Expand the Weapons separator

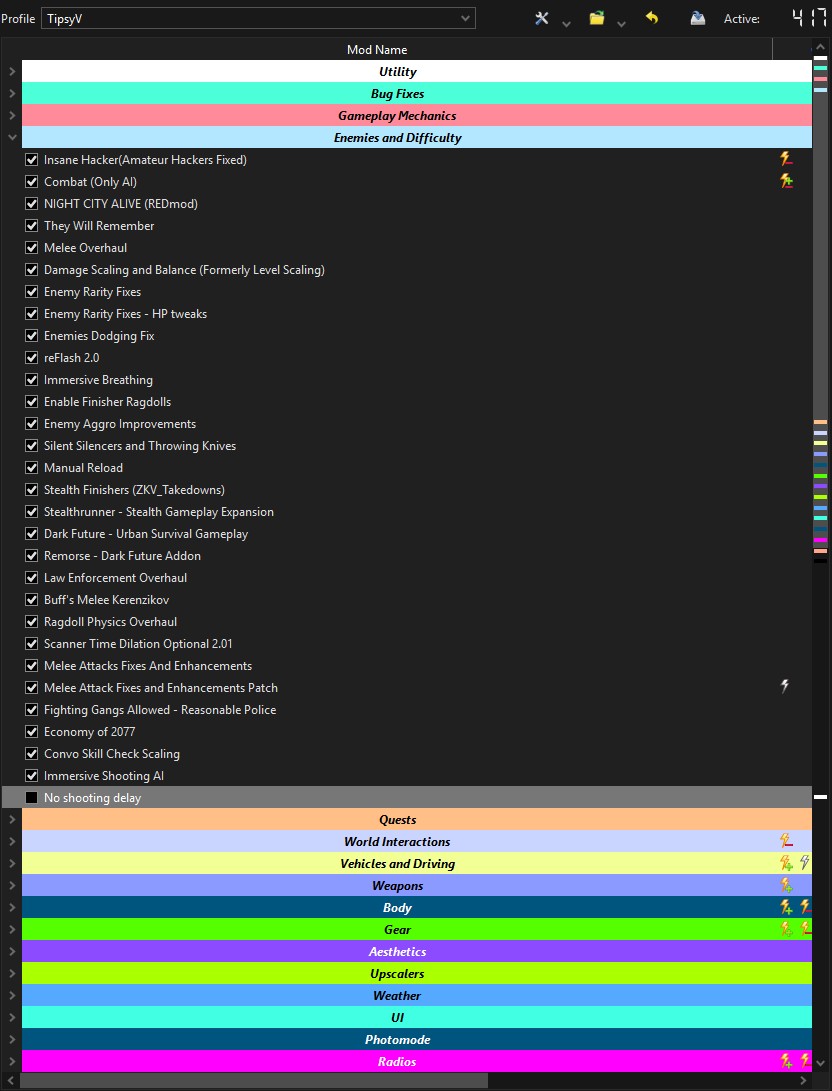(x=12, y=886)
